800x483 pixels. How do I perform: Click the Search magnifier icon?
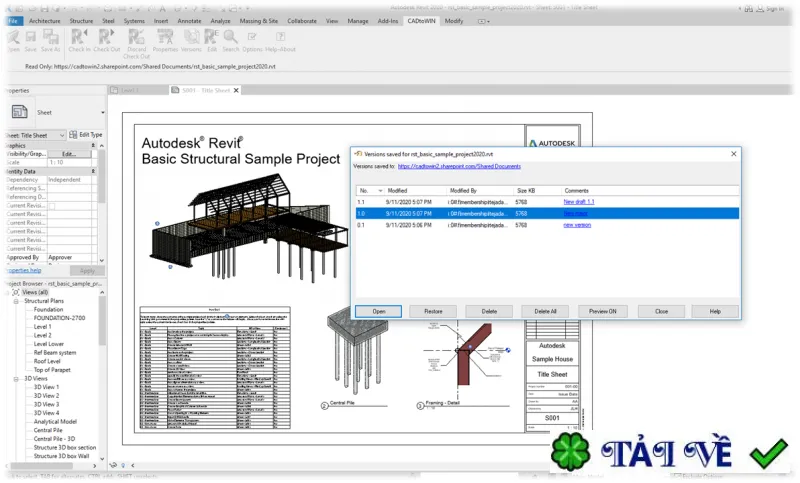[x=231, y=41]
